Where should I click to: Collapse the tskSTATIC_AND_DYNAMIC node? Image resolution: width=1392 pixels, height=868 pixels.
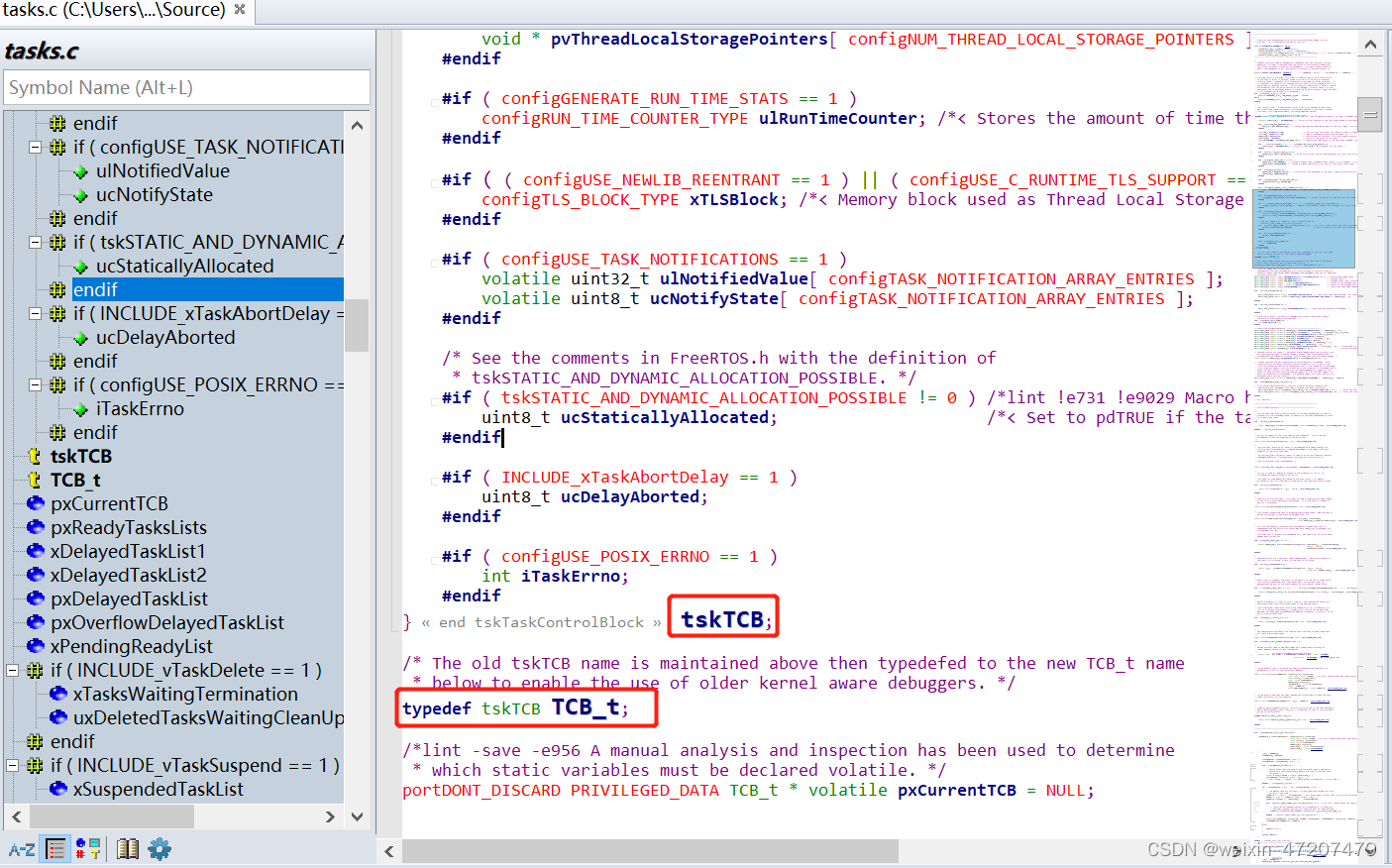coord(35,242)
